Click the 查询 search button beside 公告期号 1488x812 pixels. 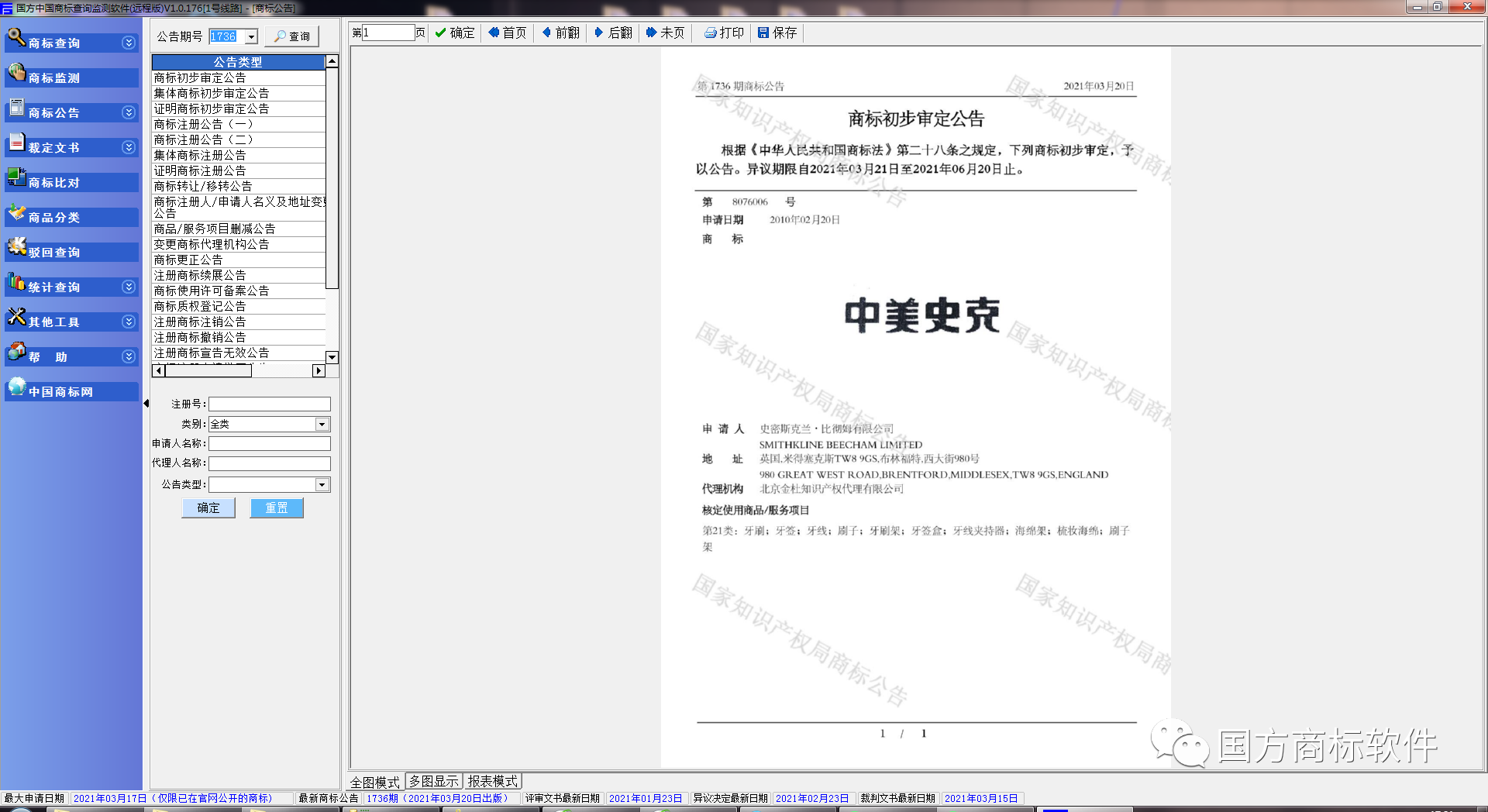click(x=291, y=36)
